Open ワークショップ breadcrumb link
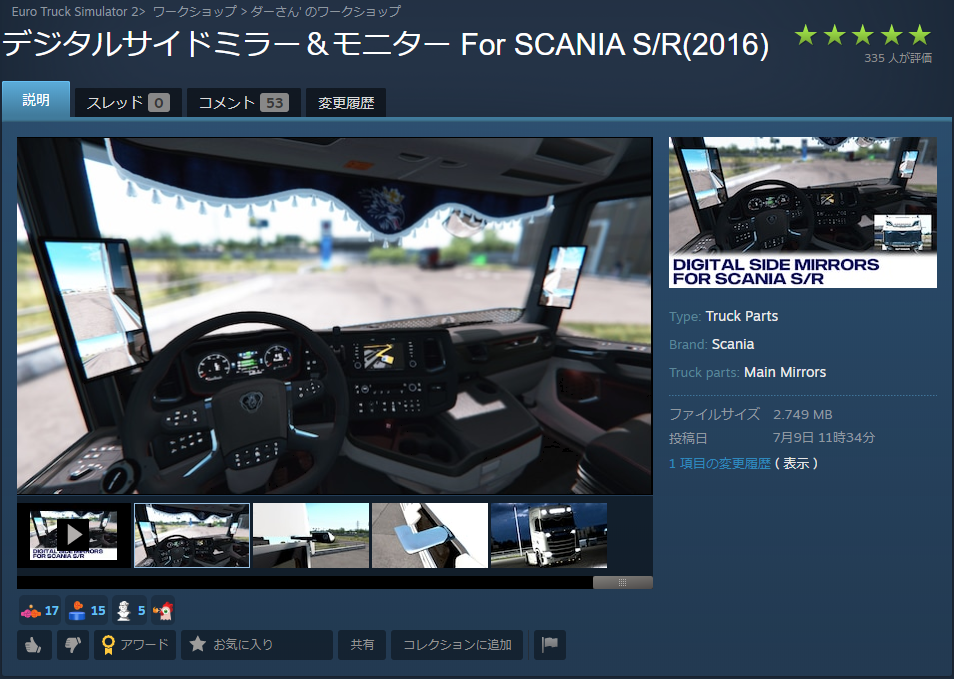Screen dimensions: 954x679 pos(194,12)
